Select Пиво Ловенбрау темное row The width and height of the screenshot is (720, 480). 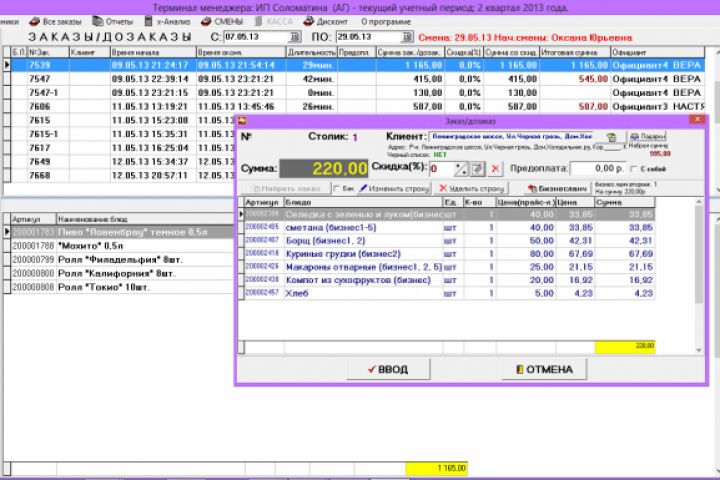[x=119, y=232]
